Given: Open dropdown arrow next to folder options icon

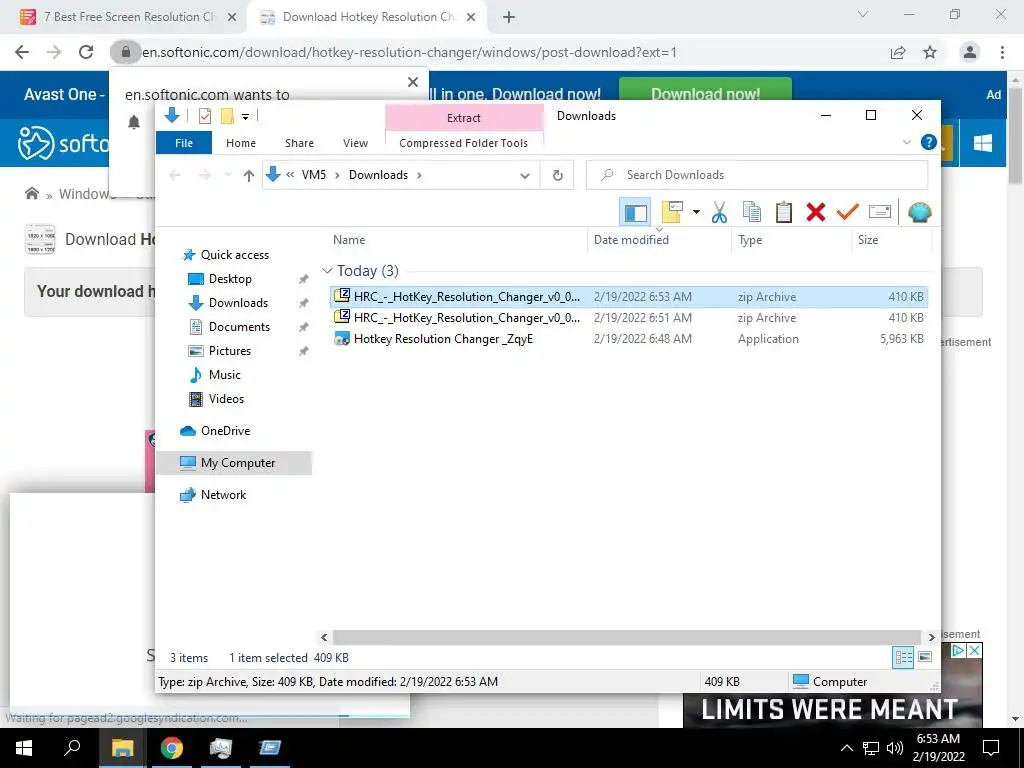Looking at the screenshot, I should click(x=696, y=212).
